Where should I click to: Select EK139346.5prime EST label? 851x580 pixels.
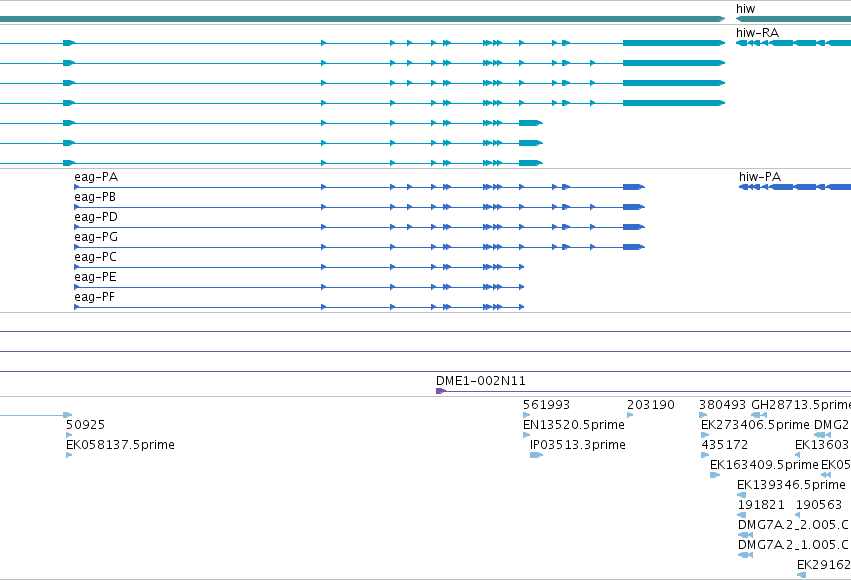[791, 485]
